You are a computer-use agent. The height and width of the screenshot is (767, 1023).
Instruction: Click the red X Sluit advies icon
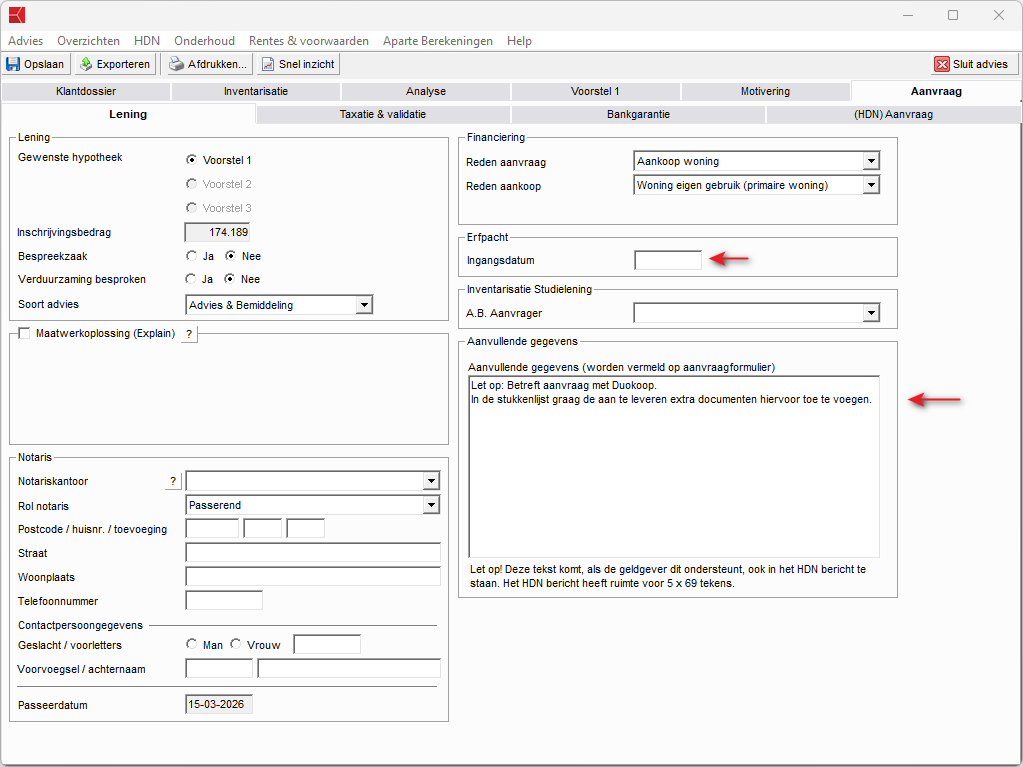(x=942, y=64)
